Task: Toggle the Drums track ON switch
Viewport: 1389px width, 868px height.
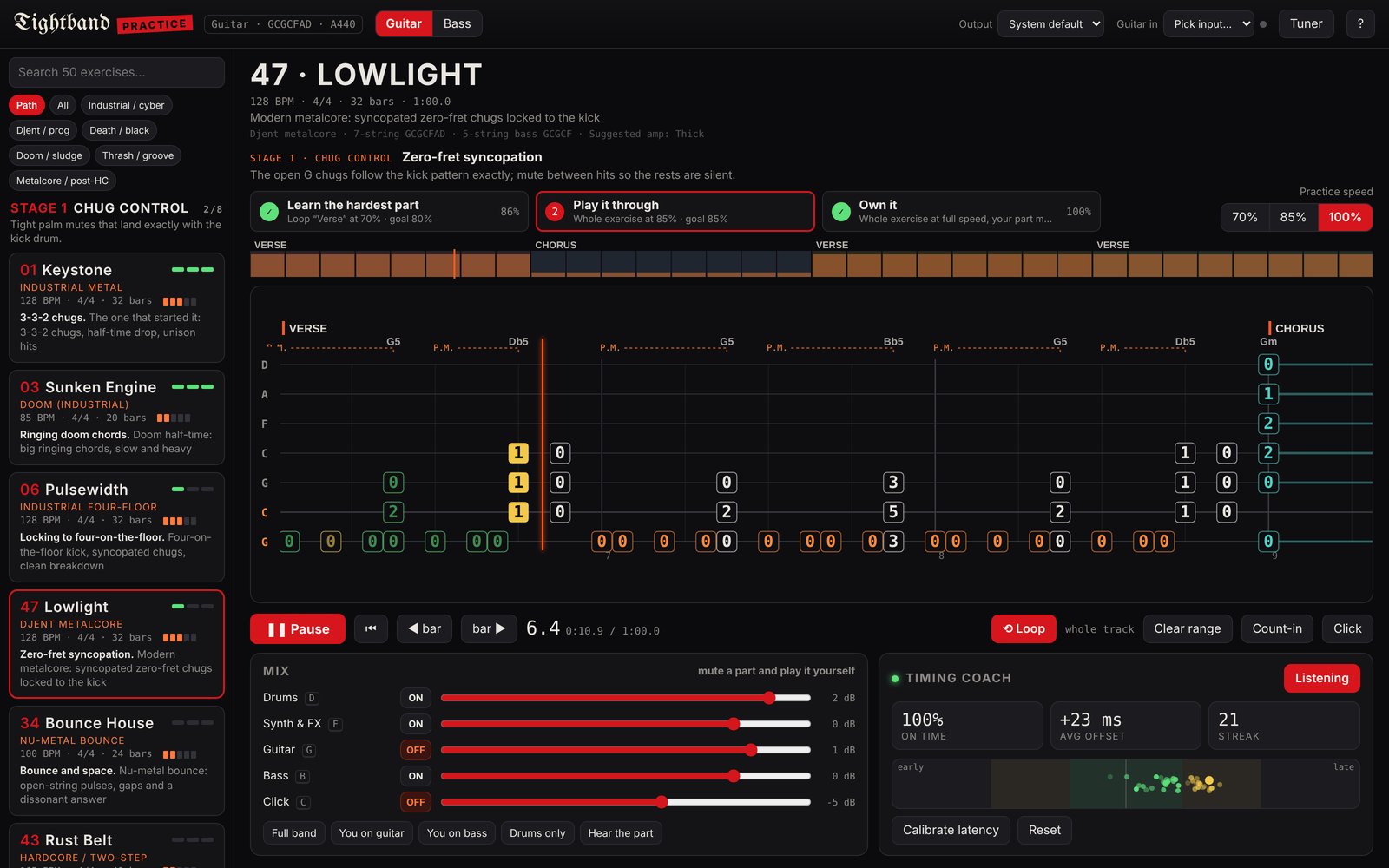Action: click(416, 698)
